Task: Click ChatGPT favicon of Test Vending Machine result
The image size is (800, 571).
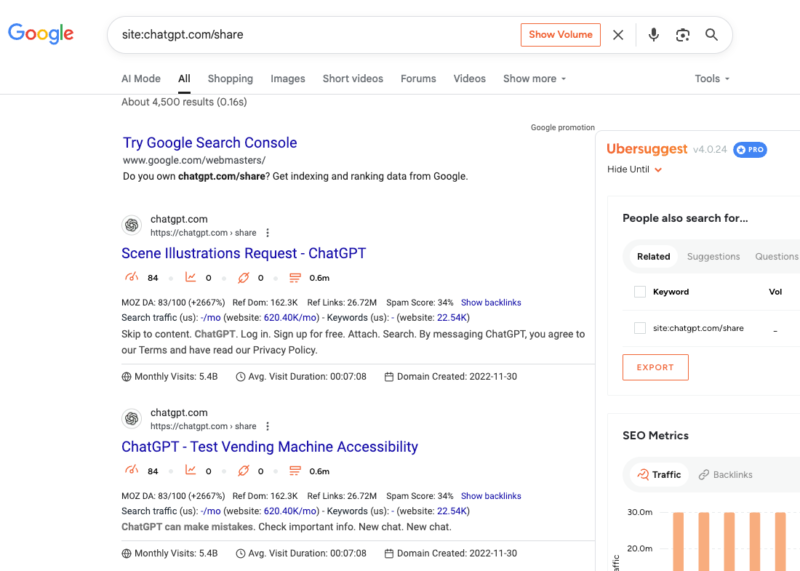Action: point(131,418)
